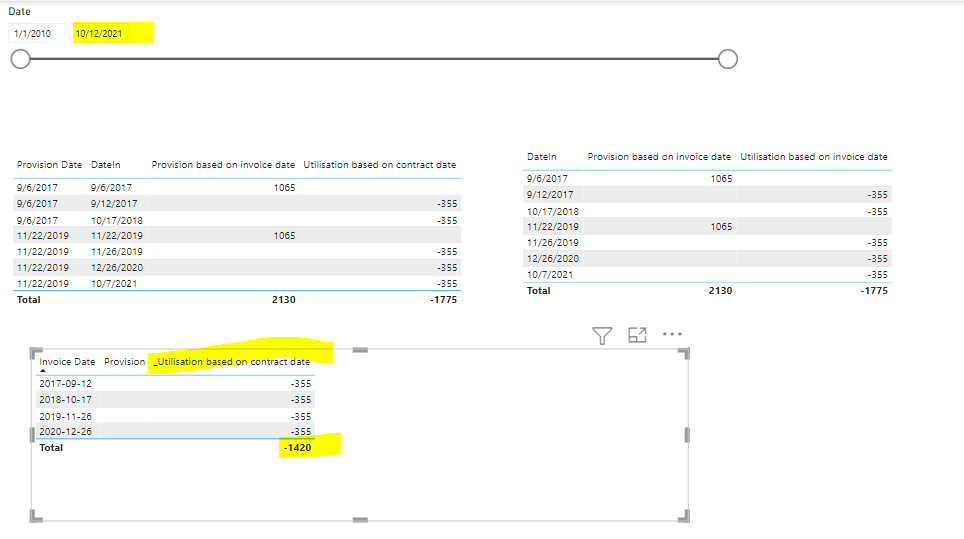Click the -1420 total value
The width and height of the screenshot is (964, 539).
point(298,447)
